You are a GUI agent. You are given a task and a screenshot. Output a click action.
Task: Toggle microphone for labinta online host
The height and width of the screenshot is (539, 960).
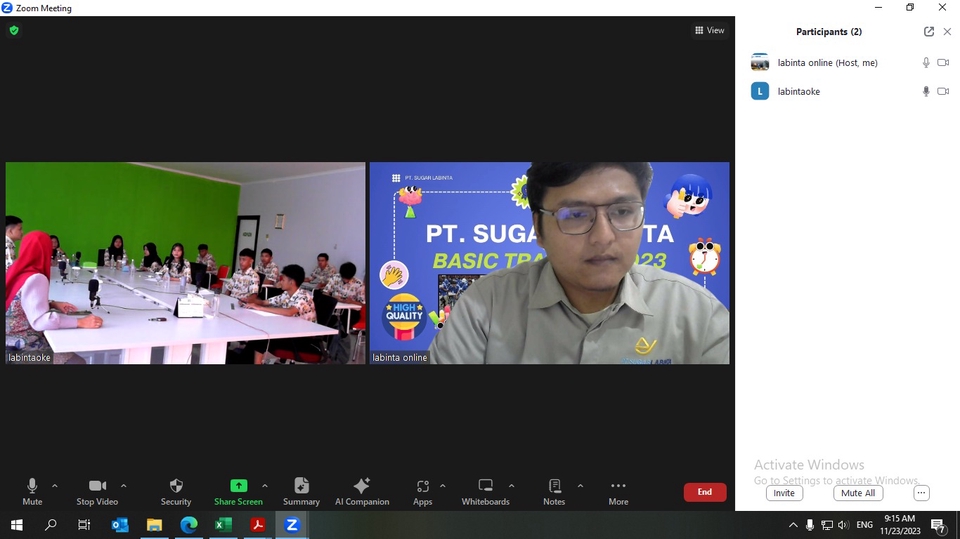(x=926, y=62)
